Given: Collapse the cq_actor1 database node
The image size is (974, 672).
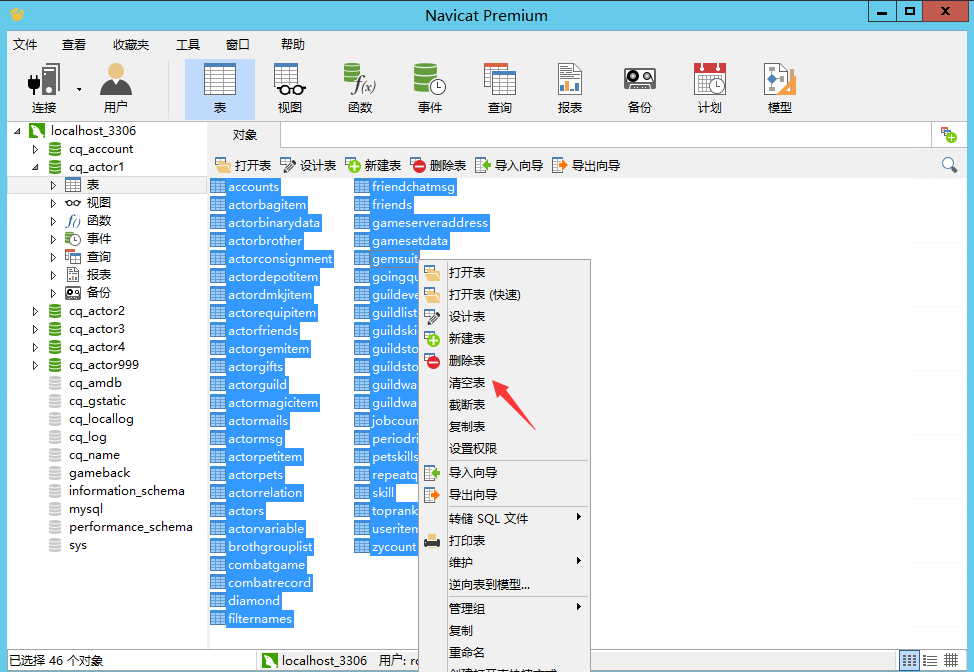Looking at the screenshot, I should (x=35, y=167).
